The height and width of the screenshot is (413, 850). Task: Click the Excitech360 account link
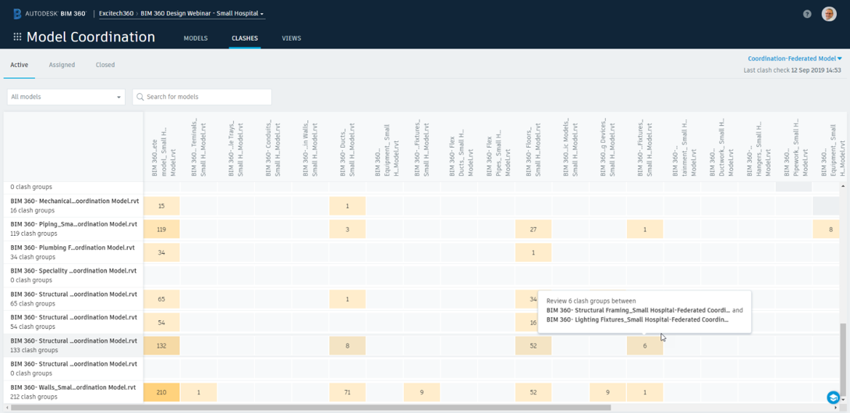pyautogui.click(x=117, y=14)
